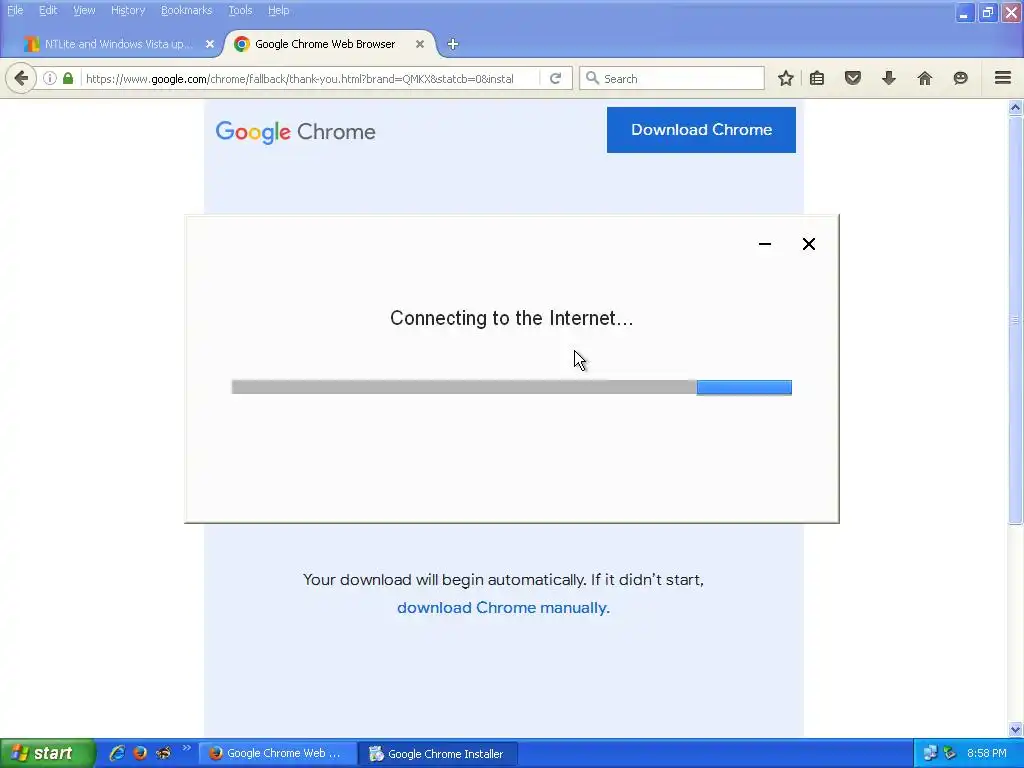Viewport: 1024px width, 768px height.
Task: Click the page scrollbar down arrow
Action: pos(1016,729)
